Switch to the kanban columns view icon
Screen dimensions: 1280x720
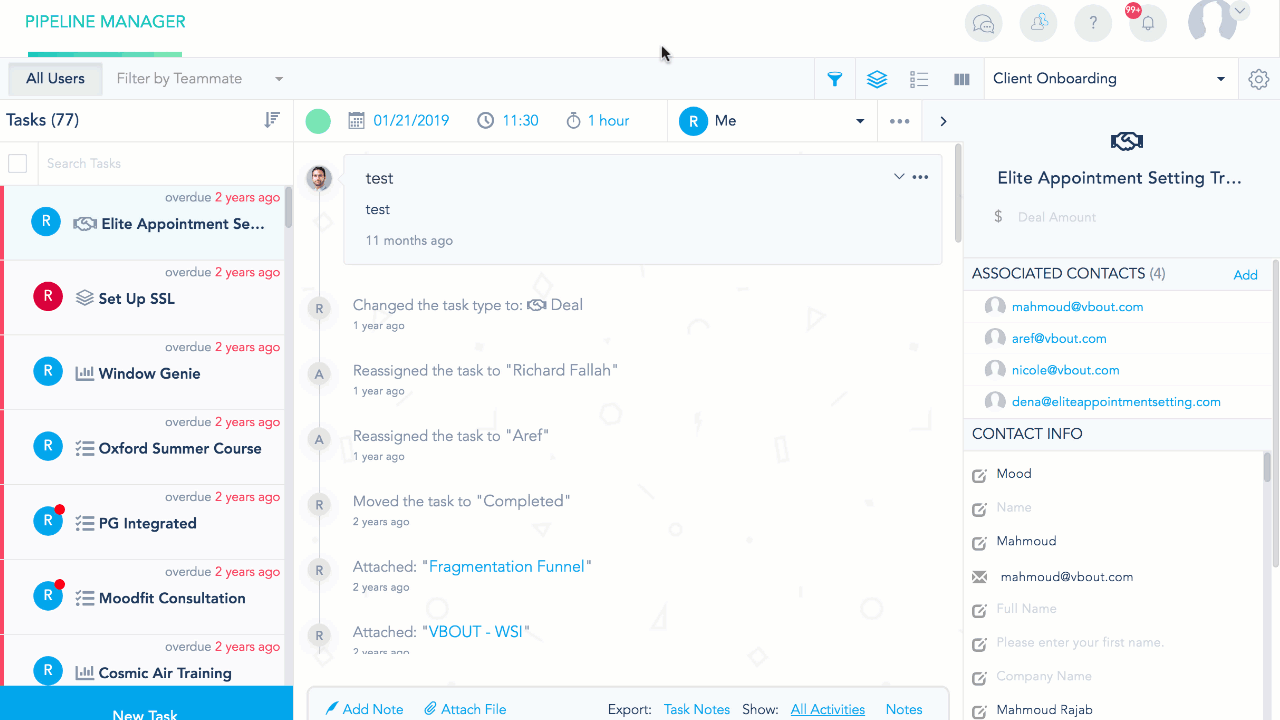[x=962, y=79]
